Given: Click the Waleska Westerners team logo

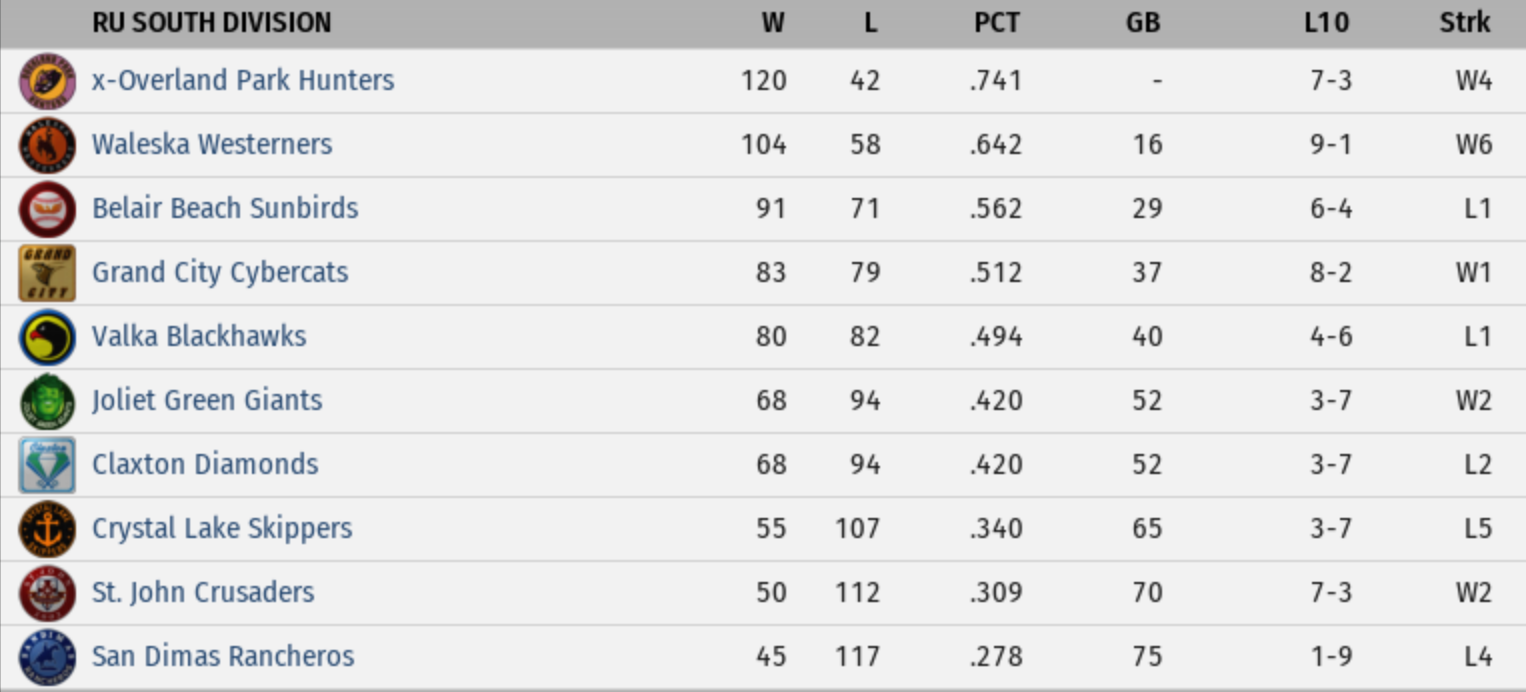Looking at the screenshot, I should (x=47, y=145).
